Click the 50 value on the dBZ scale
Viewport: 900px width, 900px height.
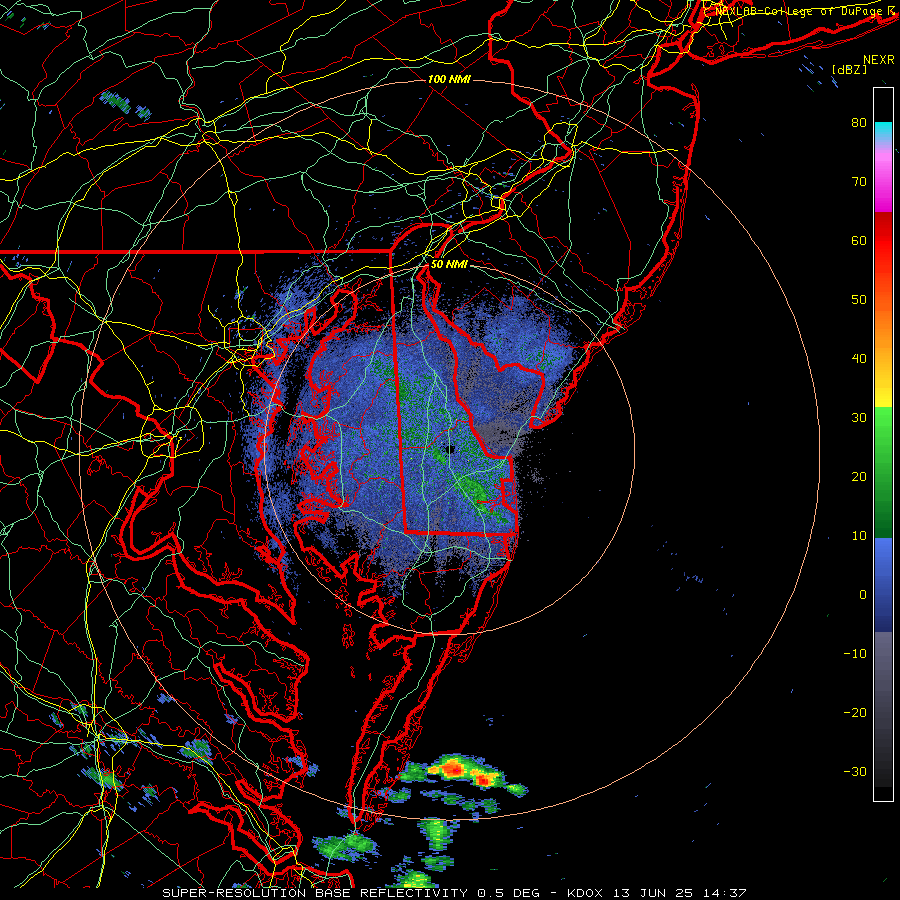point(859,300)
